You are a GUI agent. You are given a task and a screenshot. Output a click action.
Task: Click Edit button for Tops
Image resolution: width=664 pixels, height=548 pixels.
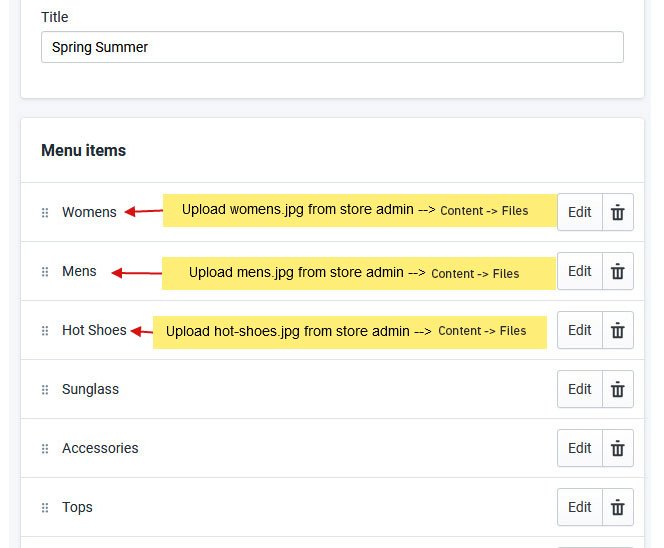coord(580,507)
